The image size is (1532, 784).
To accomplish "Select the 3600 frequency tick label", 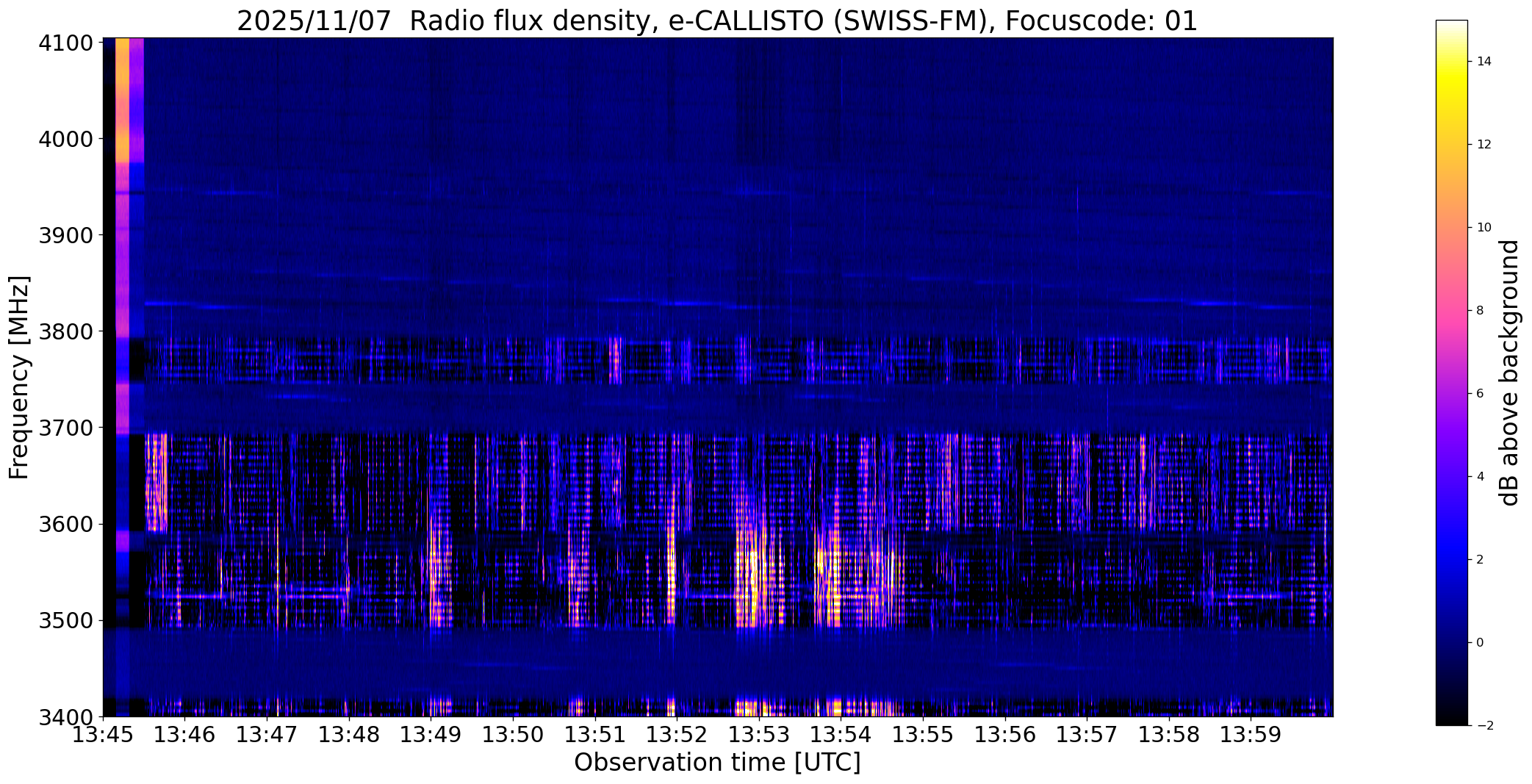I will [66, 524].
